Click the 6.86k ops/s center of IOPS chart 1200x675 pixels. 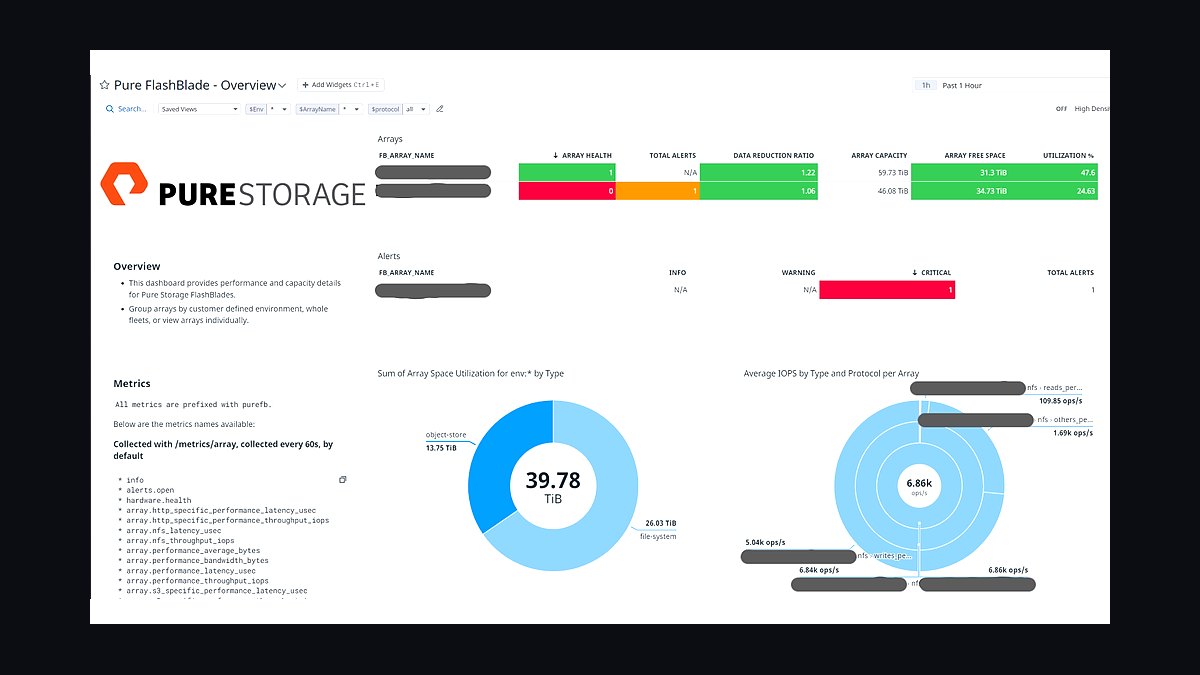pyautogui.click(x=918, y=486)
